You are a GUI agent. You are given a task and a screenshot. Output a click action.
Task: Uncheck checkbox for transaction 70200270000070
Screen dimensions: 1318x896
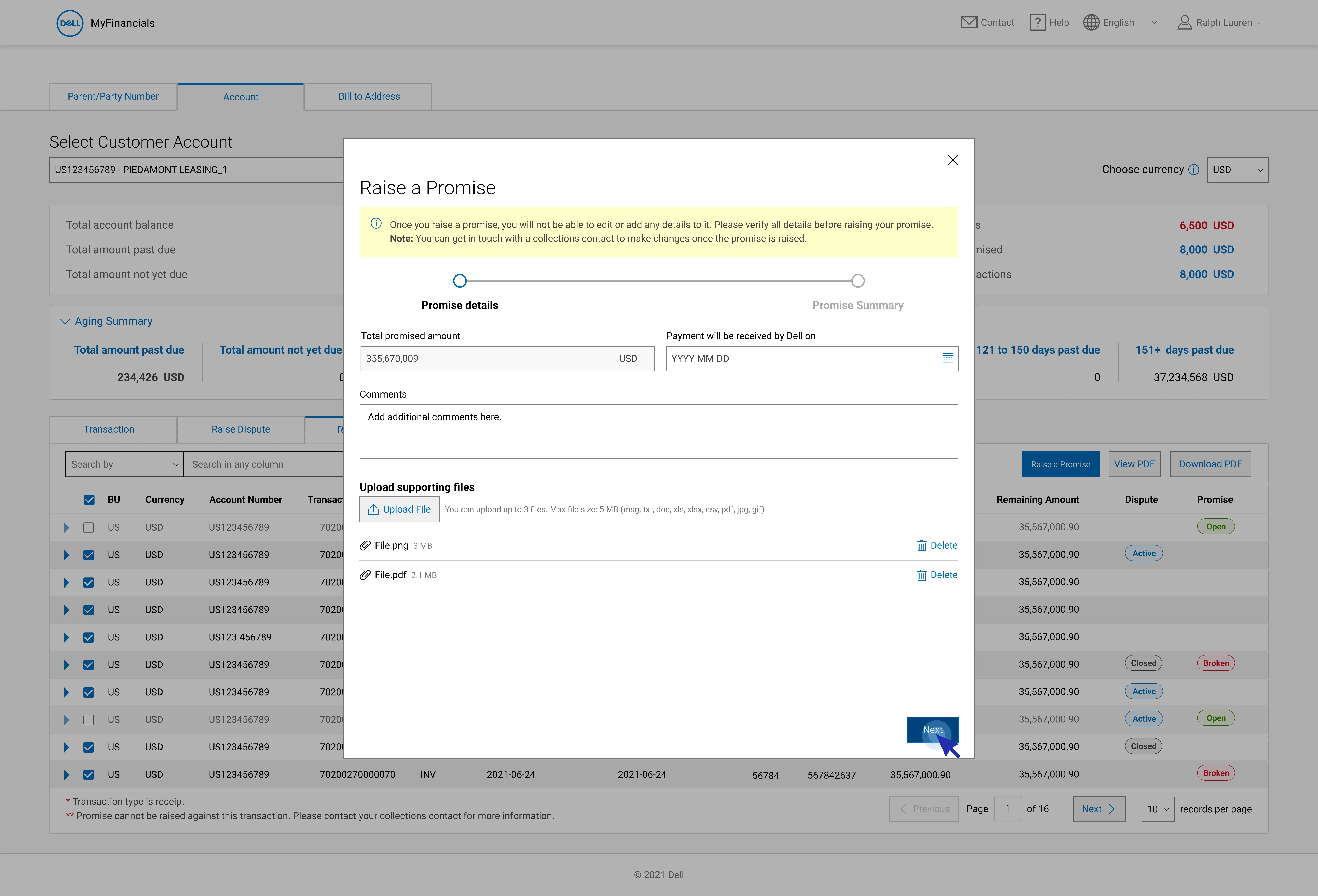89,775
